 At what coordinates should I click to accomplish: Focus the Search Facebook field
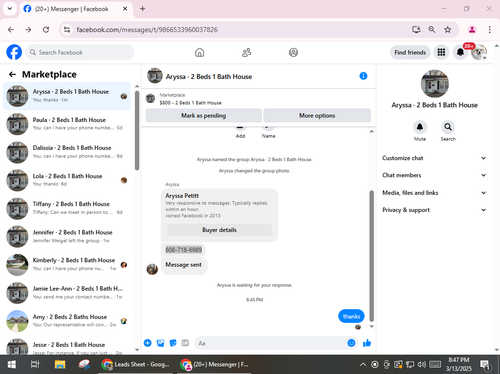tap(80, 52)
